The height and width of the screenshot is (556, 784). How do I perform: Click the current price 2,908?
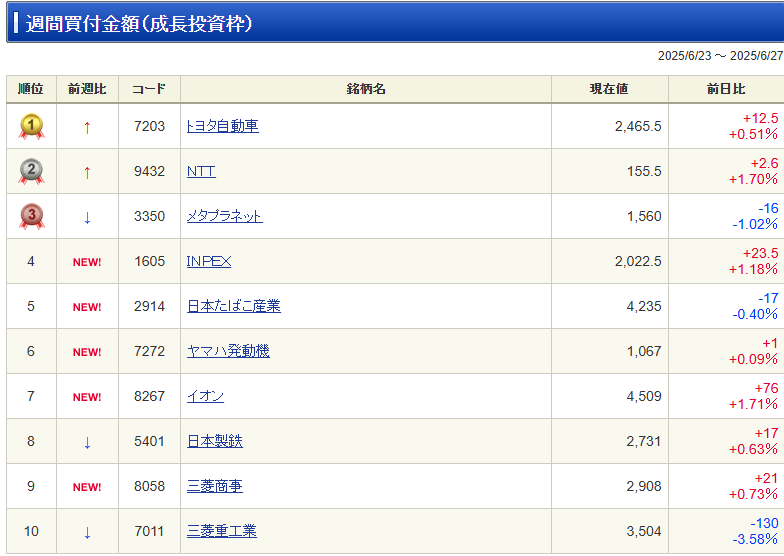(644, 486)
